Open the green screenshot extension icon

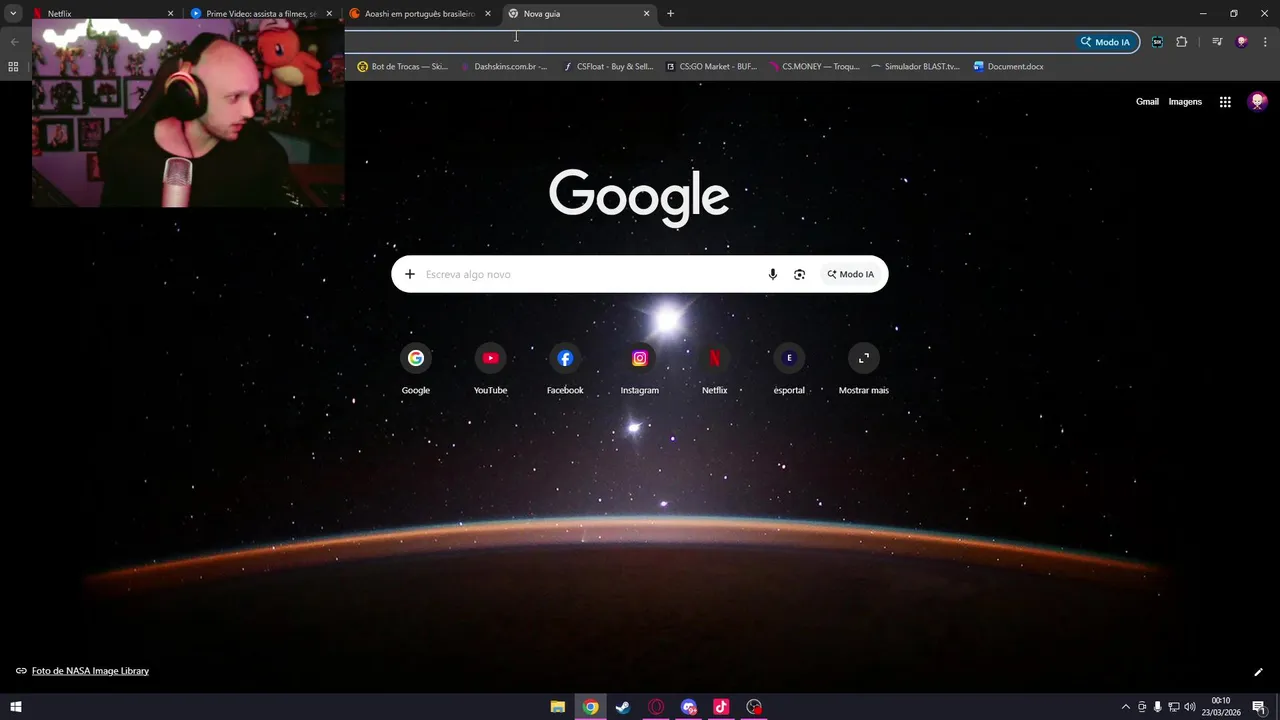tap(1157, 42)
